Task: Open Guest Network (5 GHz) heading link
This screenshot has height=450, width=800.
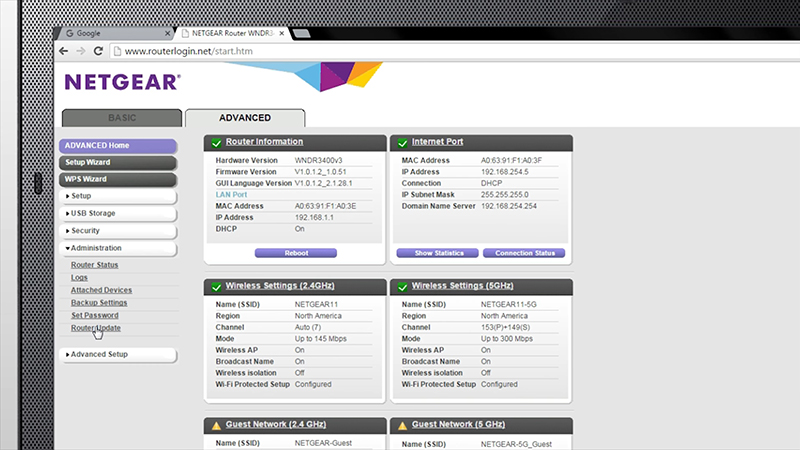Action: click(459, 424)
